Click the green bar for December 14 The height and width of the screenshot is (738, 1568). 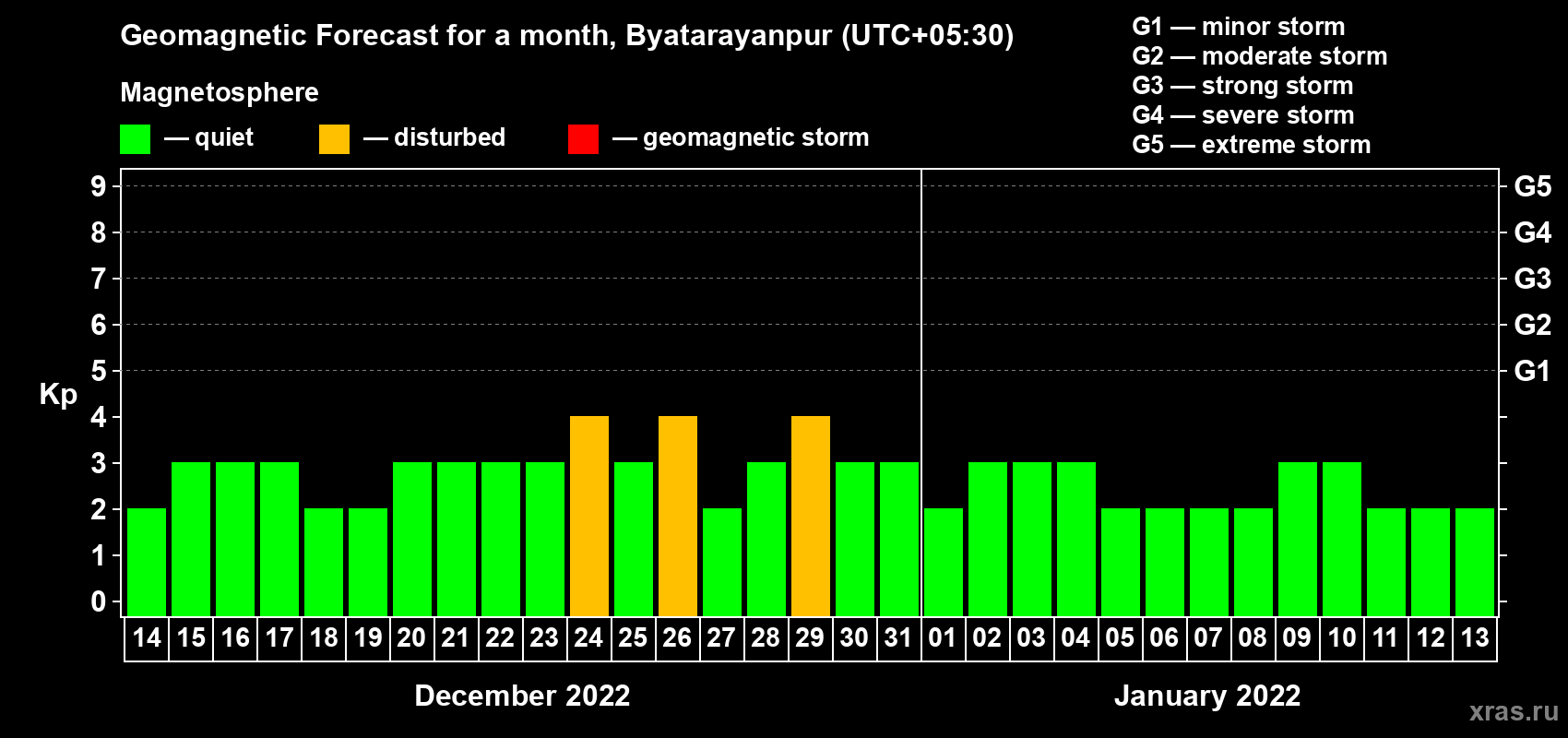coord(147,562)
